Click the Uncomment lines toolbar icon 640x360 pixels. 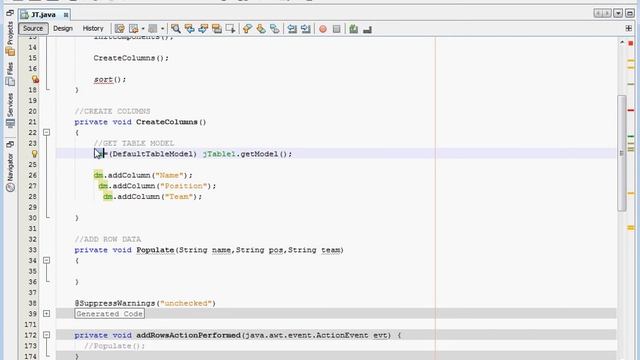click(x=367, y=29)
